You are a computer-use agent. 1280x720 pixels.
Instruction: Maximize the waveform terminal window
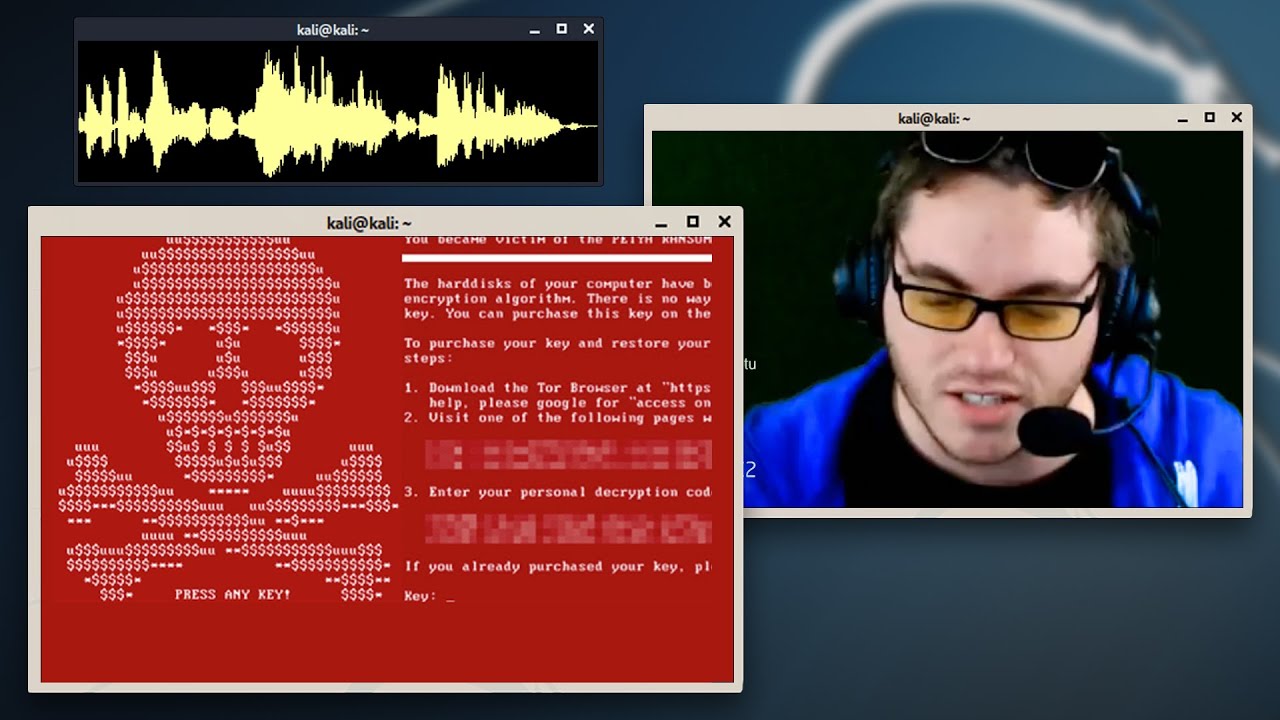coord(562,29)
